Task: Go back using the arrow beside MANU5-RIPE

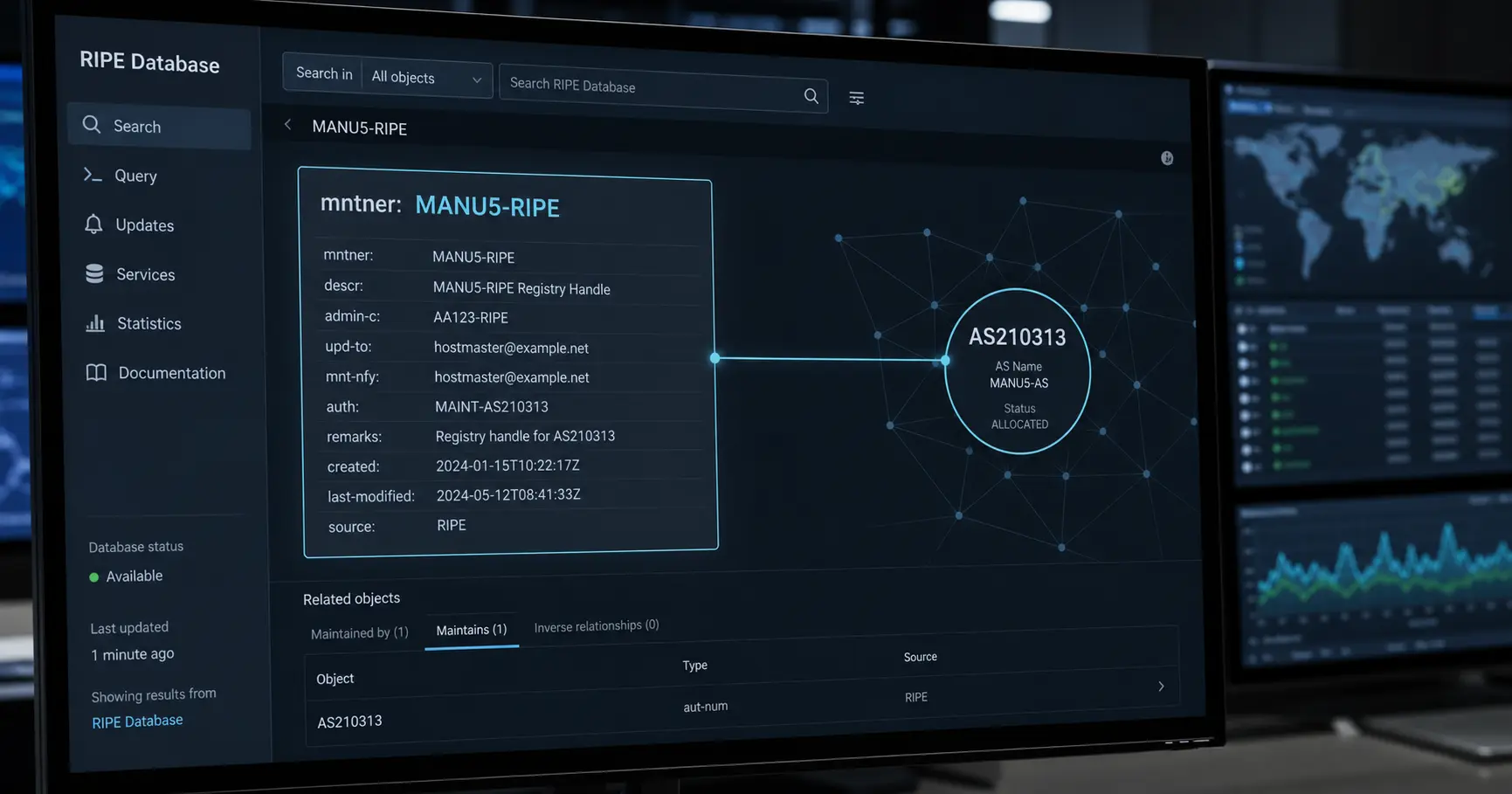Action: (287, 125)
